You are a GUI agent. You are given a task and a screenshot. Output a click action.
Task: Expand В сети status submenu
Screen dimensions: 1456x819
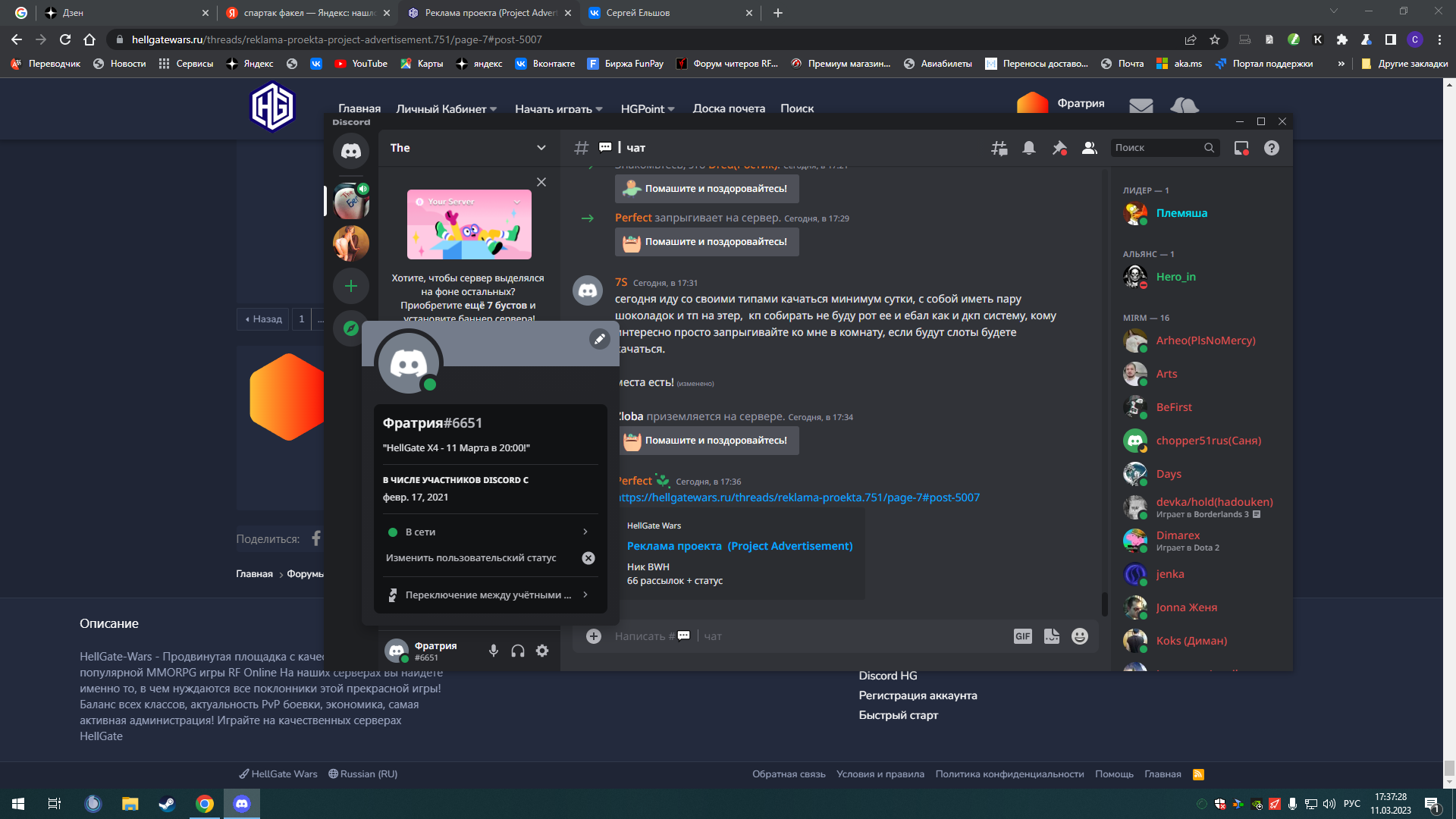[x=490, y=532]
